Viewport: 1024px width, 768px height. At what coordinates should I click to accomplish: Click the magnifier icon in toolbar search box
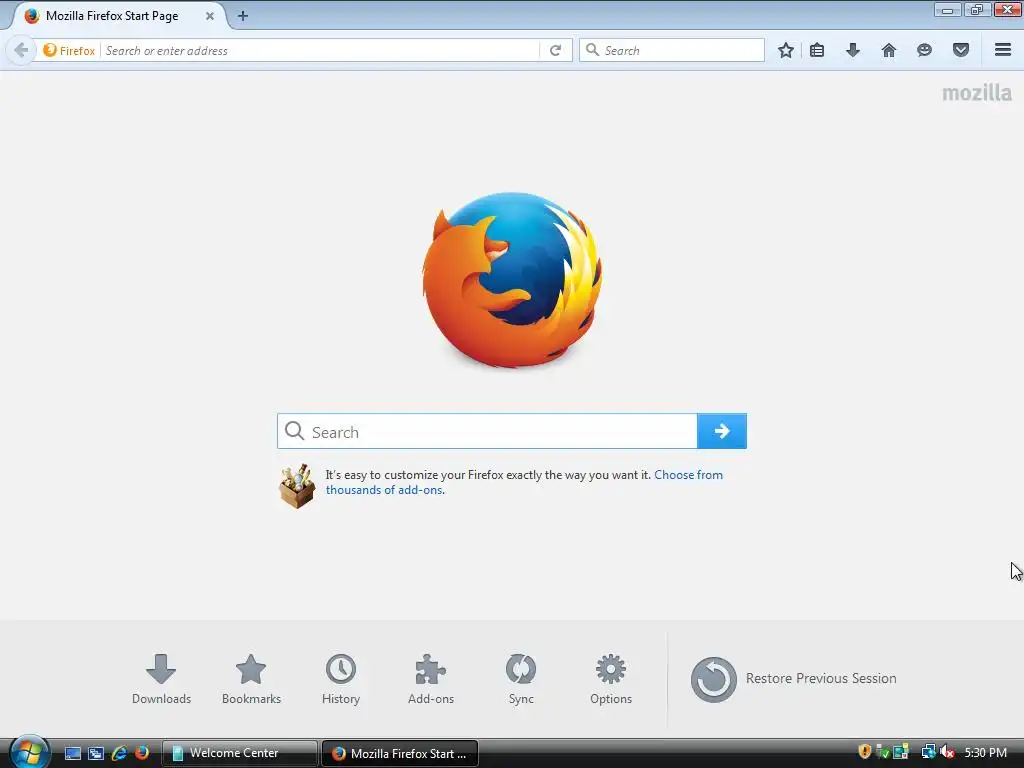592,50
